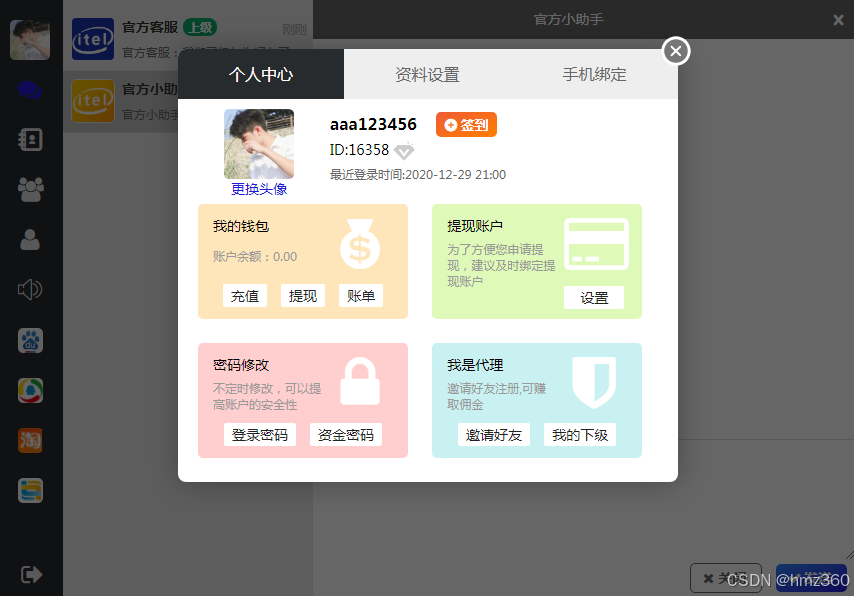Click the Taobao icon in the sidebar
Image resolution: width=854 pixels, height=596 pixels.
[x=30, y=440]
